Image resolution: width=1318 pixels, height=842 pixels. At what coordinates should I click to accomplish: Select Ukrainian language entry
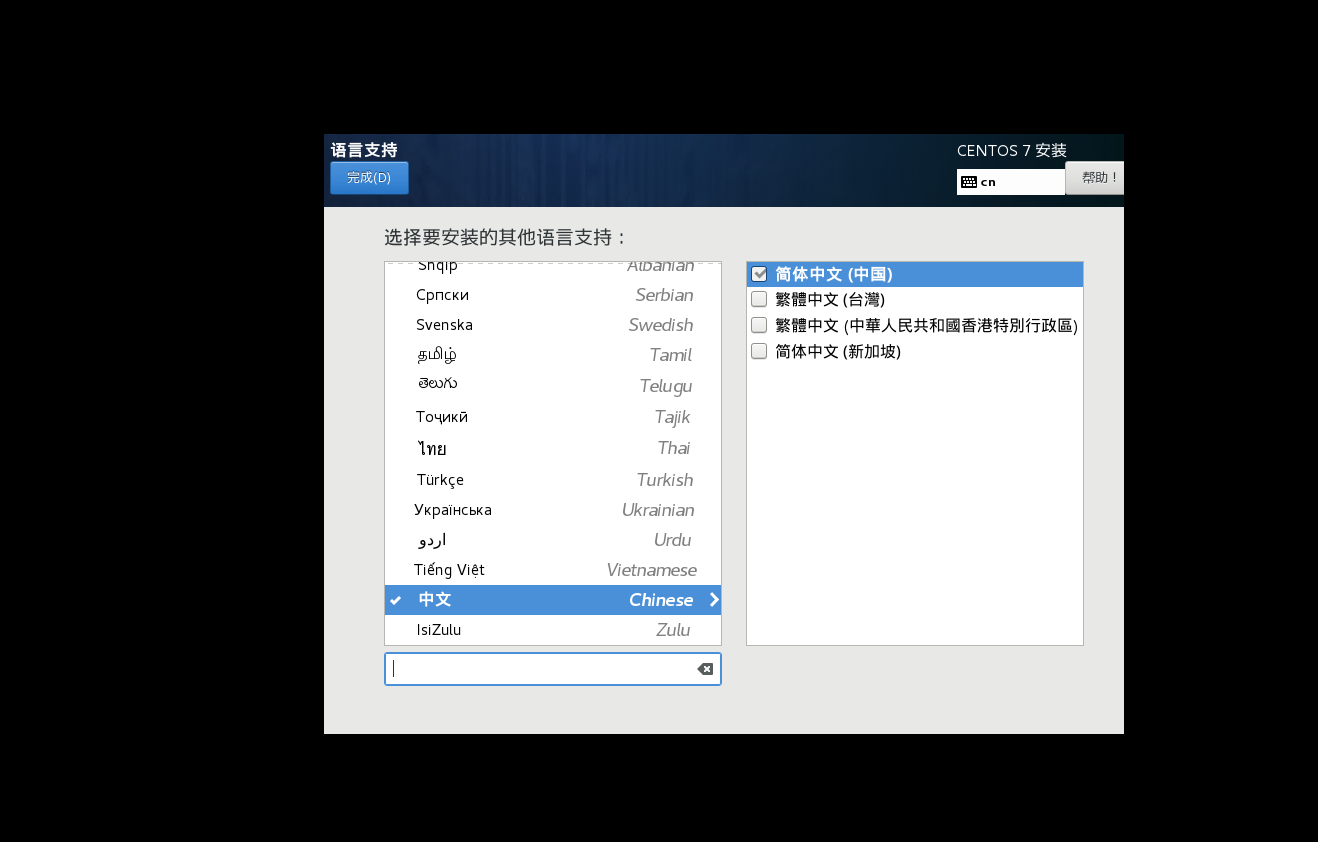[x=552, y=510]
